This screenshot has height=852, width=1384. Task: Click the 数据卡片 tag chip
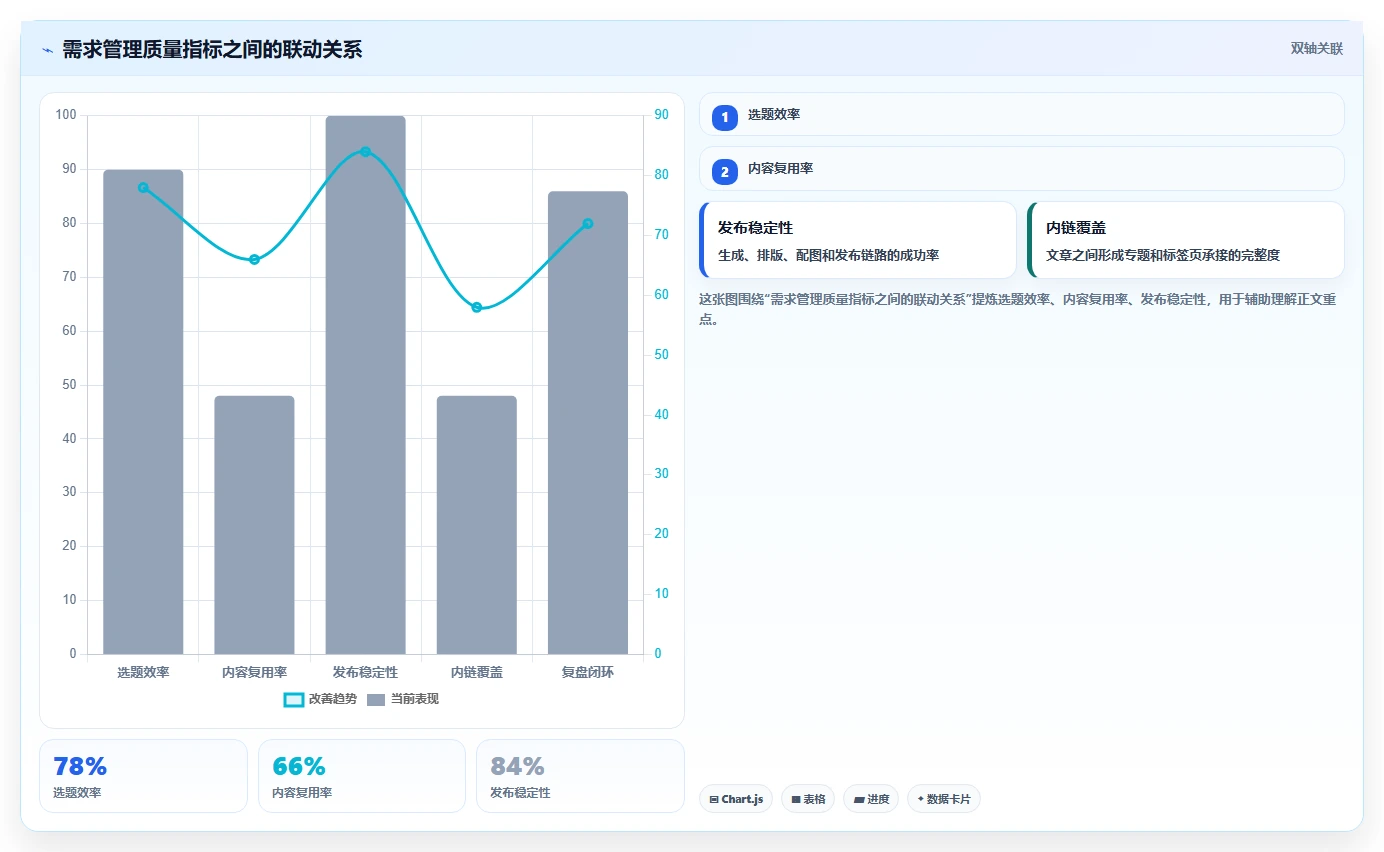[x=944, y=799]
